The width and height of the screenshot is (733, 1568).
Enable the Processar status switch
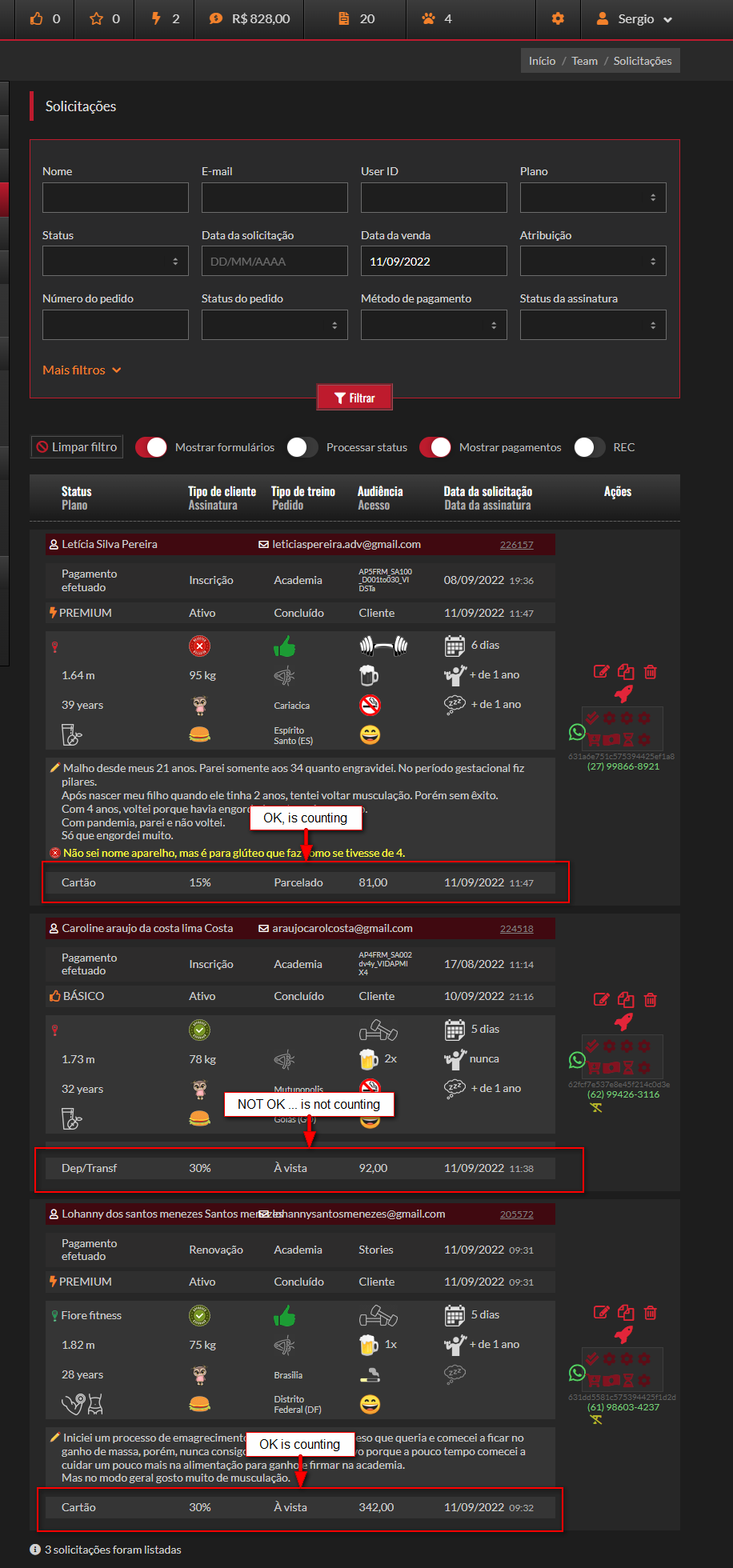pos(302,447)
